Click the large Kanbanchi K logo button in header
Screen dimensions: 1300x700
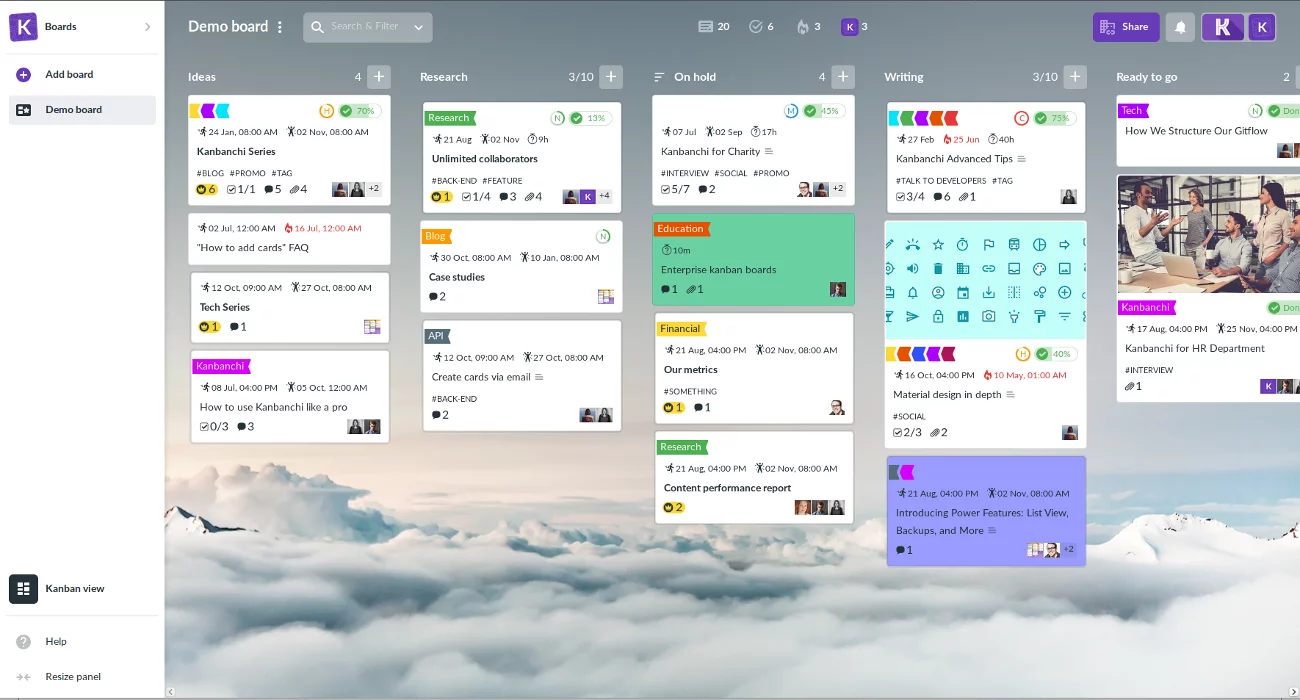[x=1222, y=27]
